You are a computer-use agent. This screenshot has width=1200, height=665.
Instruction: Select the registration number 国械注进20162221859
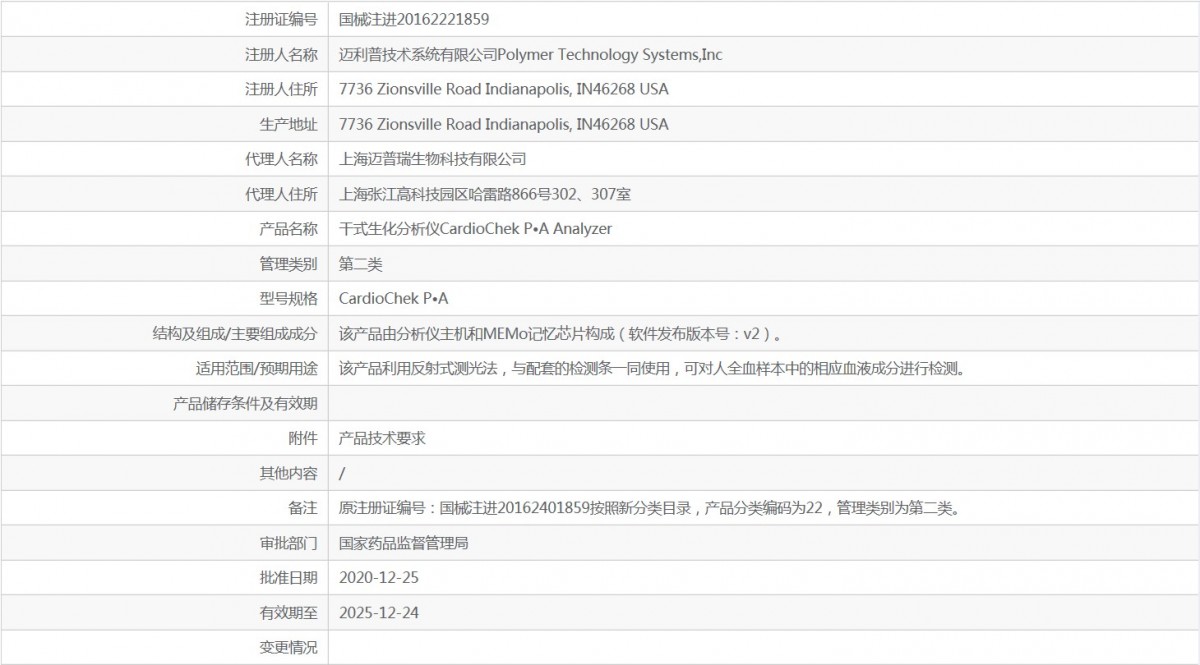tap(414, 19)
